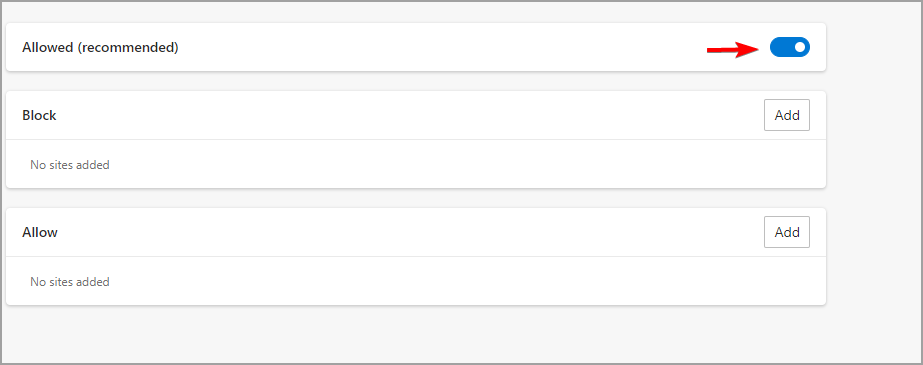Click the empty Allow sites list row
Image resolution: width=923 pixels, height=365 pixels.
coord(416,281)
